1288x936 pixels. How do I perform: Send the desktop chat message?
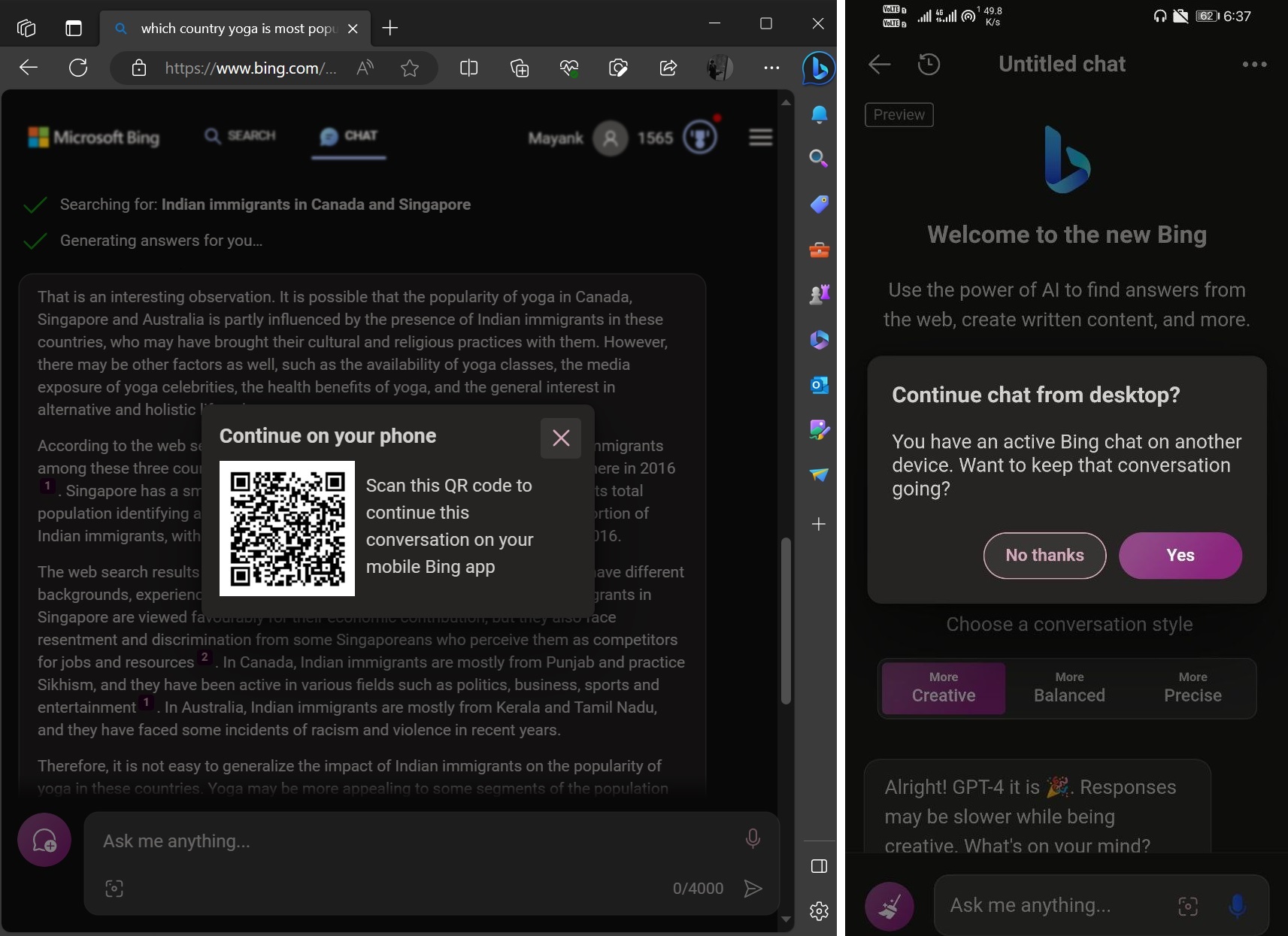[x=753, y=889]
